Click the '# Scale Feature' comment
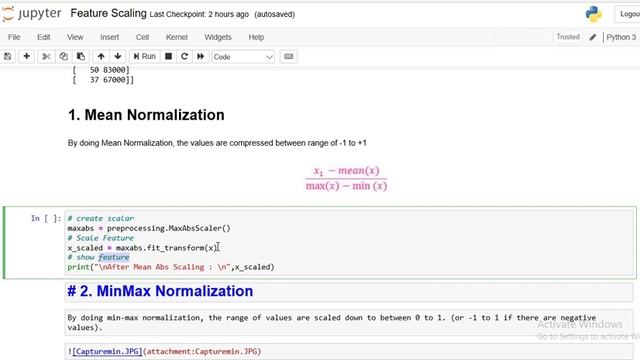Image resolution: width=640 pixels, height=360 pixels. pyautogui.click(x=101, y=238)
